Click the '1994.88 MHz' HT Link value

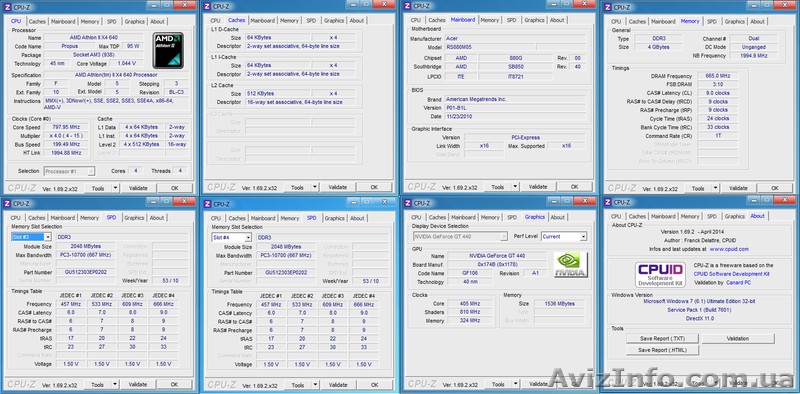66,153
